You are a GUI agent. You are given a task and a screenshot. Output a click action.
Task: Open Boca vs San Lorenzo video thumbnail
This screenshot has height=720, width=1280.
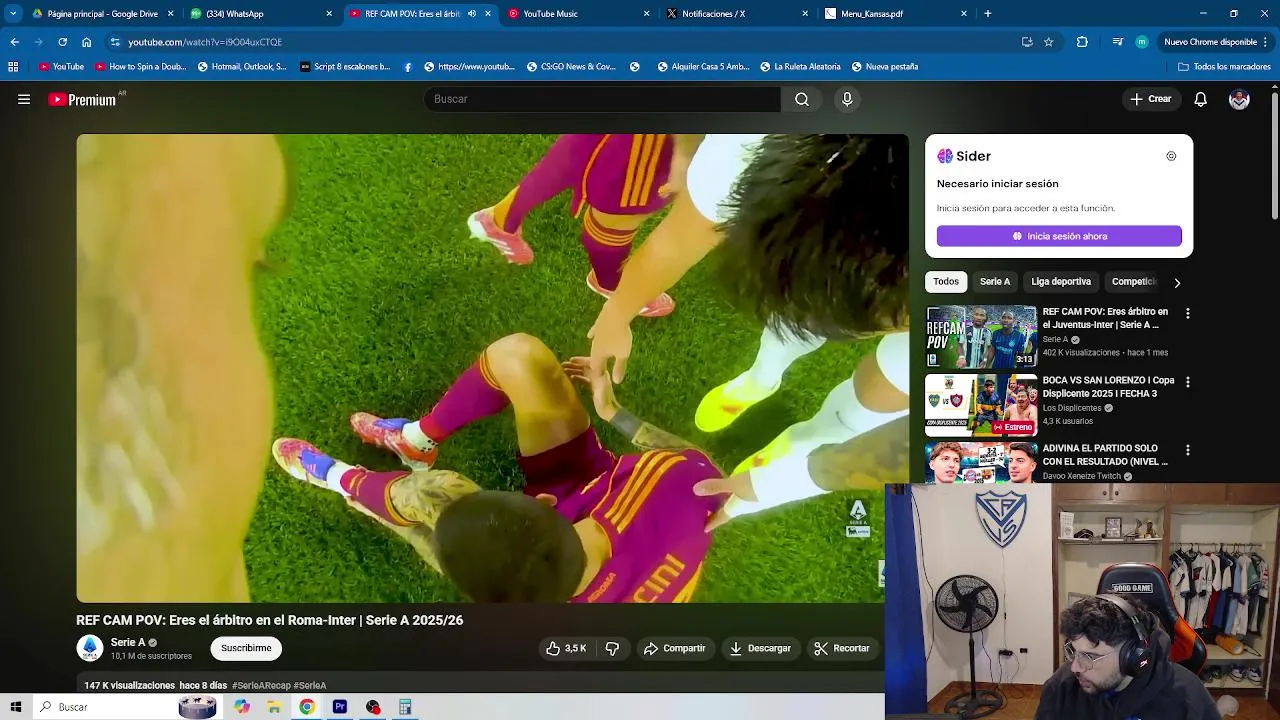pos(981,405)
